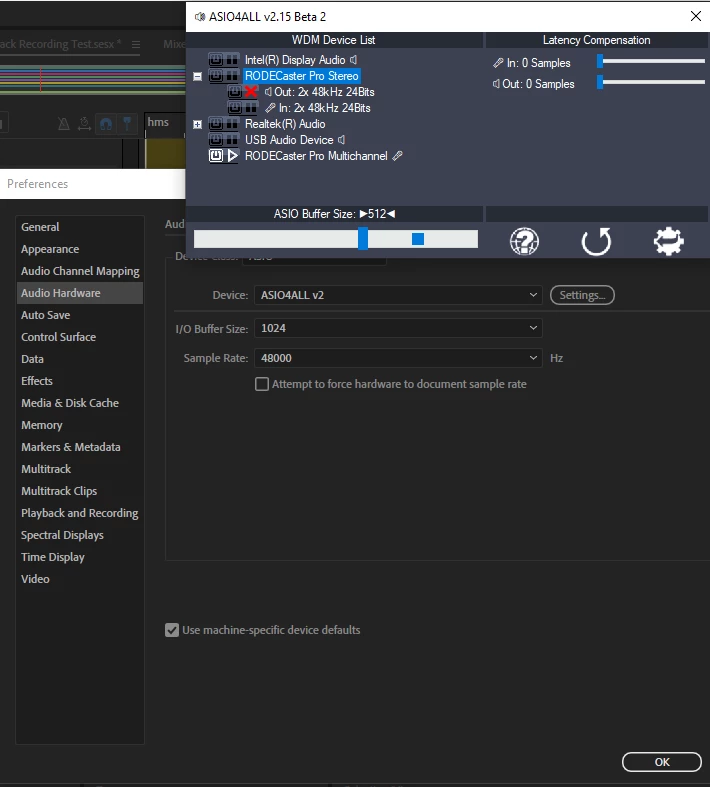This screenshot has height=787, width=710.
Task: Open the panel menu beside Recording Test.sesx tab
Action: click(x=136, y=45)
